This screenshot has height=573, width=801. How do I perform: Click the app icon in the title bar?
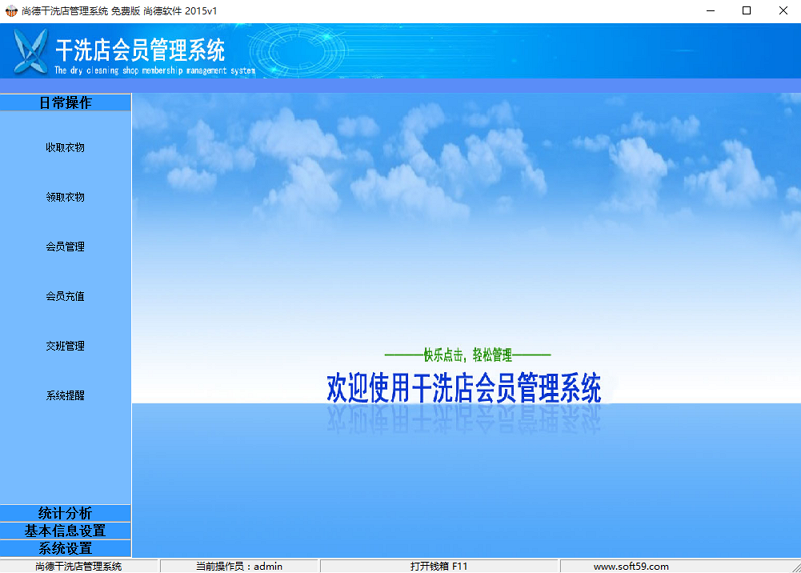point(11,11)
